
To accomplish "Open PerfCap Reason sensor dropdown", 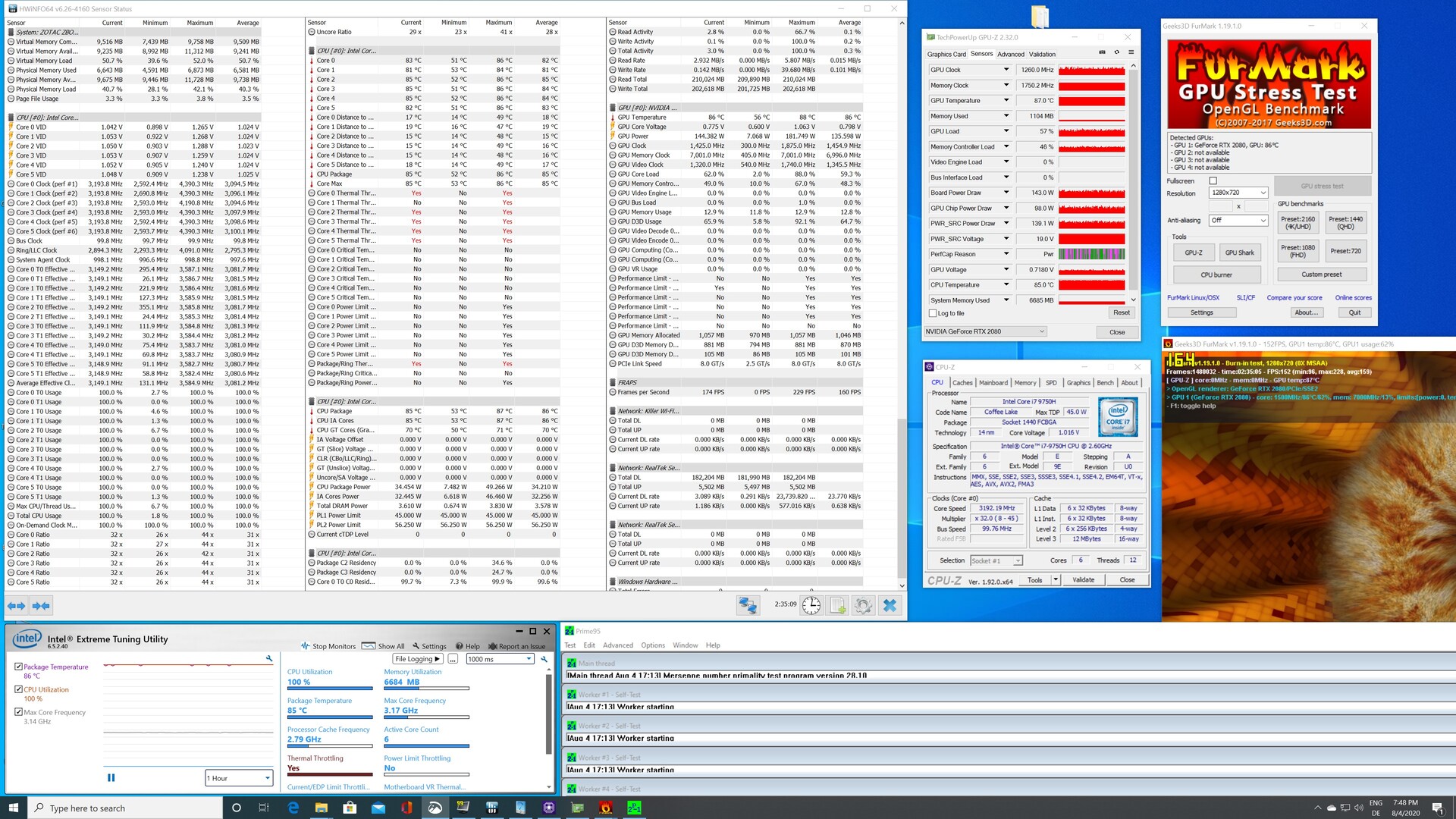I will pos(1006,254).
